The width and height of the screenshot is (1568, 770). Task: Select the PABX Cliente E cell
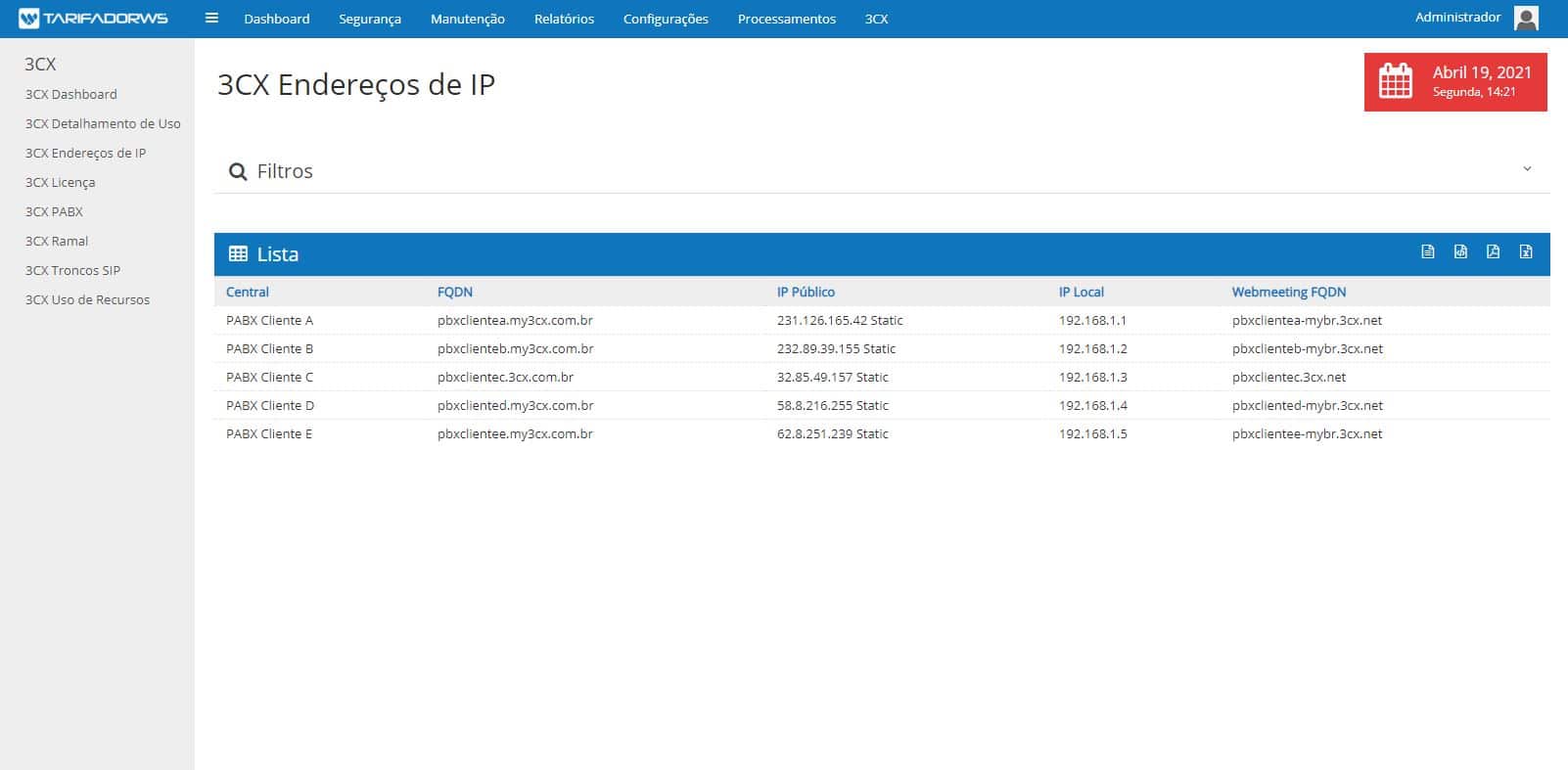click(269, 433)
